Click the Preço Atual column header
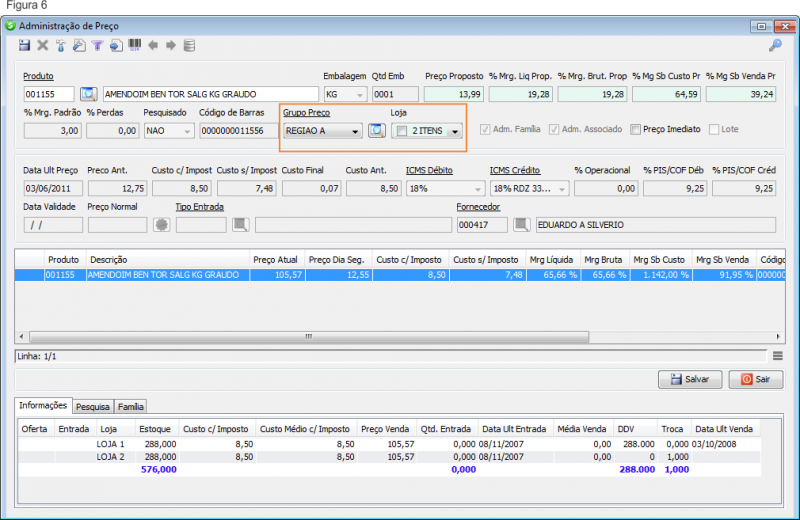Screen dimensions: 800x520 coord(276,260)
